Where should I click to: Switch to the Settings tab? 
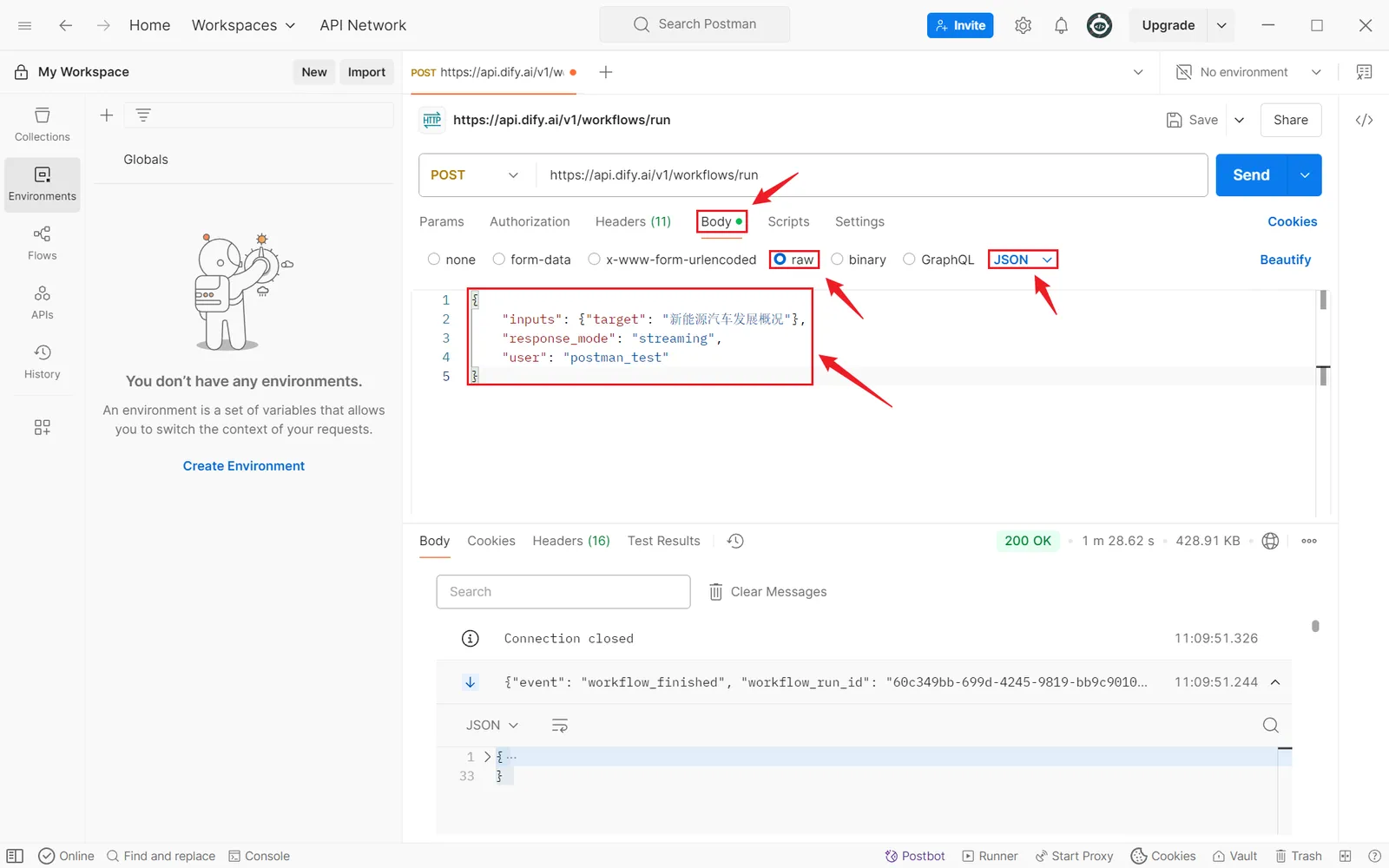859,221
